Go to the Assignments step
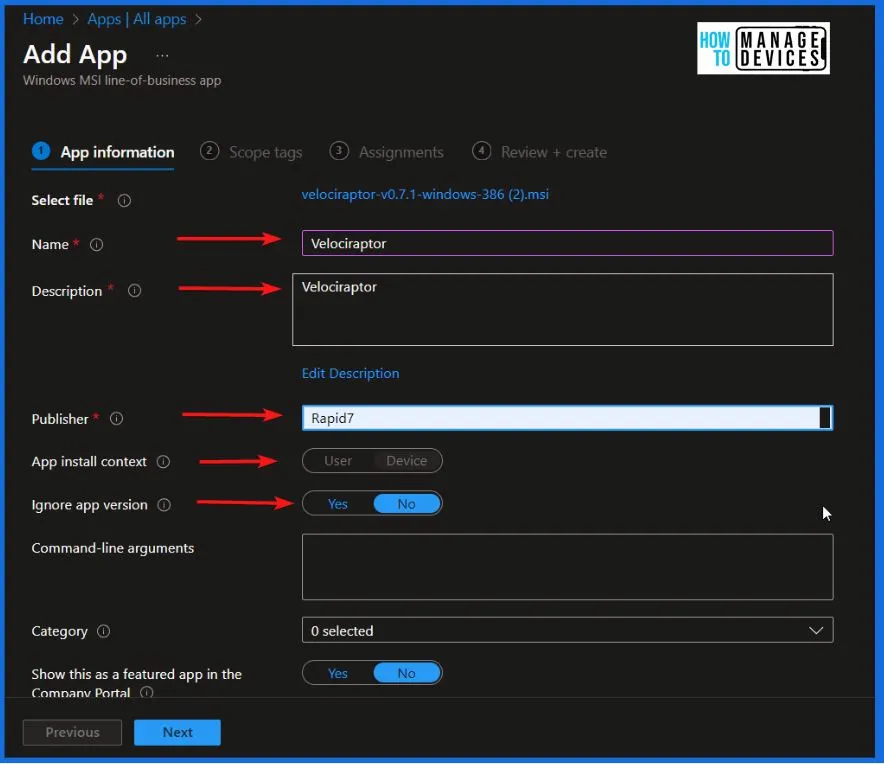 387,152
